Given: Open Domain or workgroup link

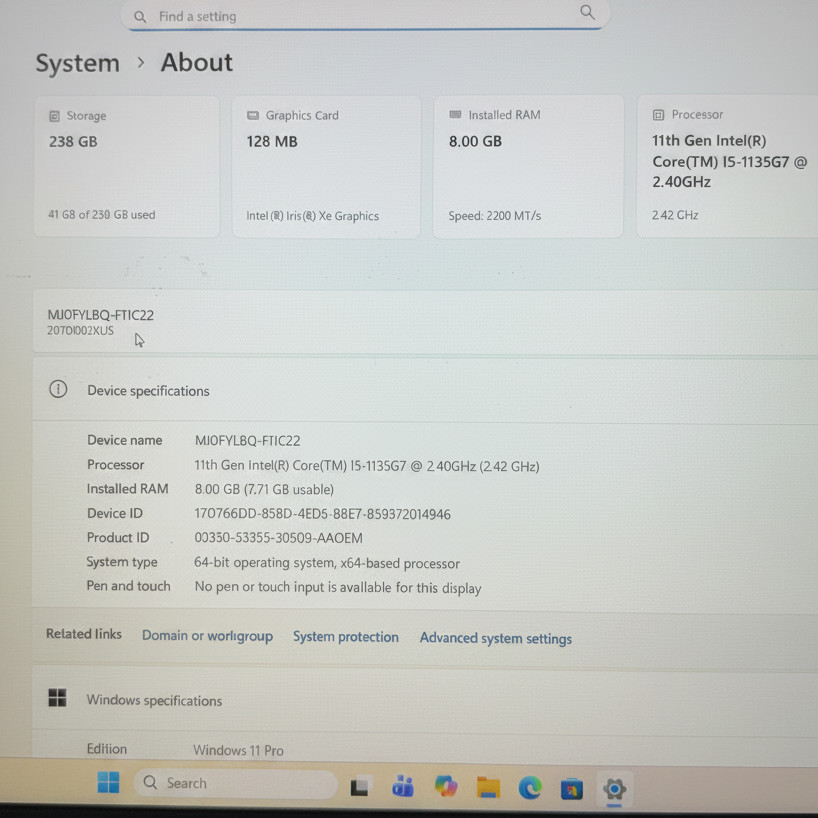Looking at the screenshot, I should (207, 636).
